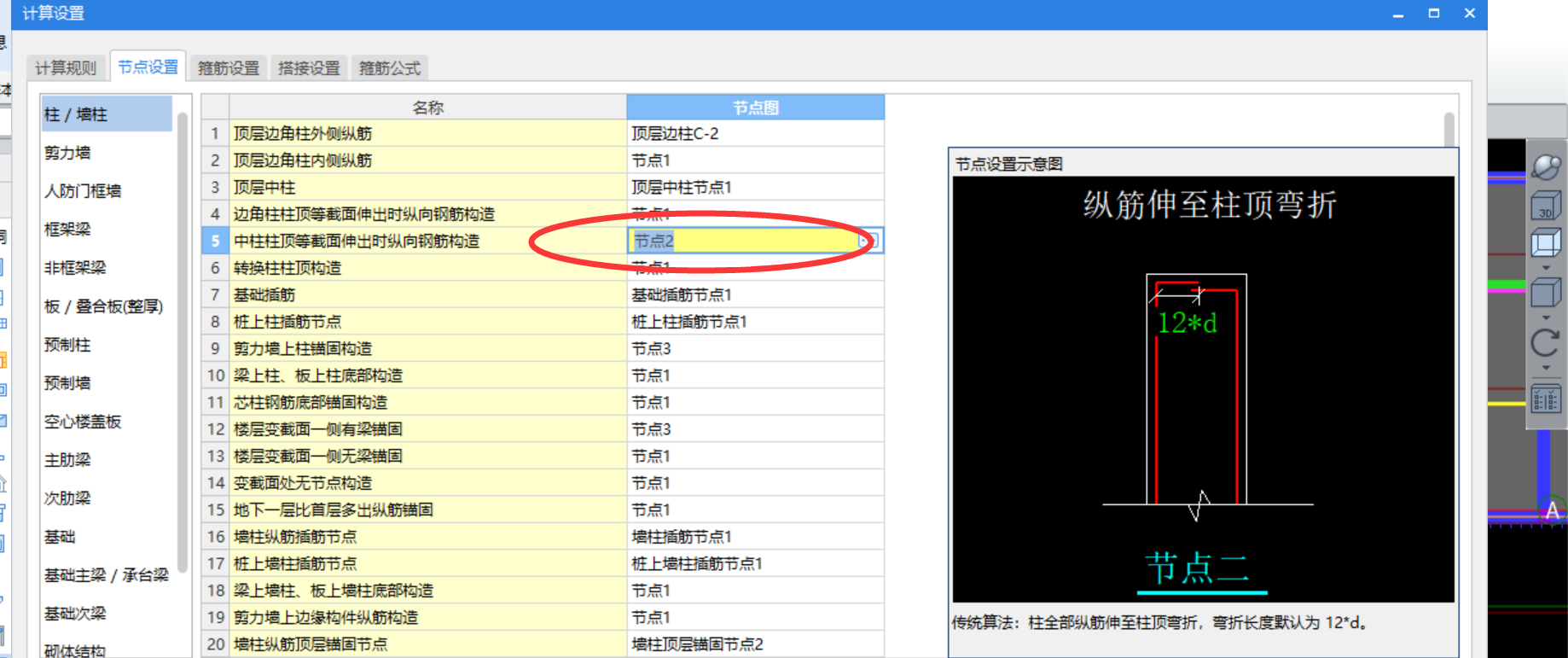Select row 墙柱纵筋插筋节点
This screenshot has height=658, width=1568.
428,537
